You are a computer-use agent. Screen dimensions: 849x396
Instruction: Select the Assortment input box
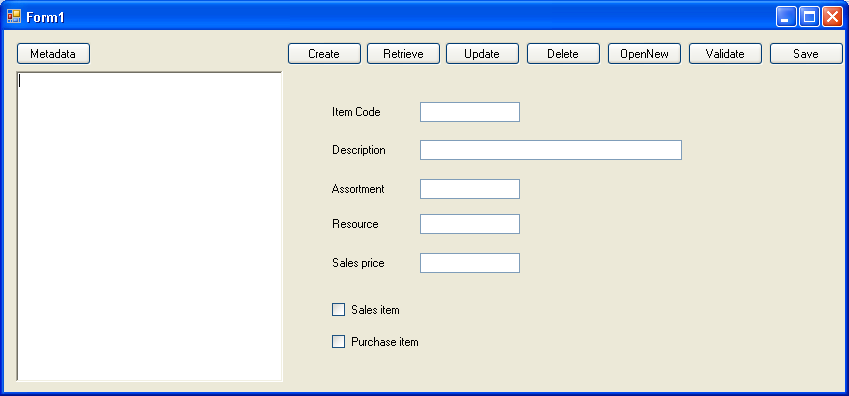click(470, 189)
